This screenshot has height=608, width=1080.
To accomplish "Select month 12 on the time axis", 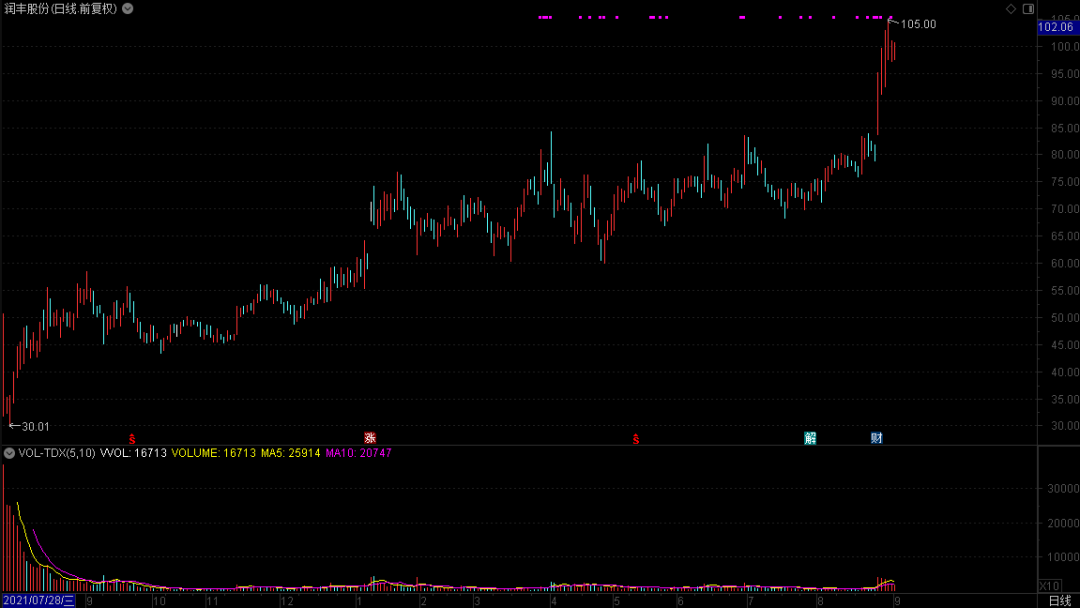I will click(x=287, y=601).
